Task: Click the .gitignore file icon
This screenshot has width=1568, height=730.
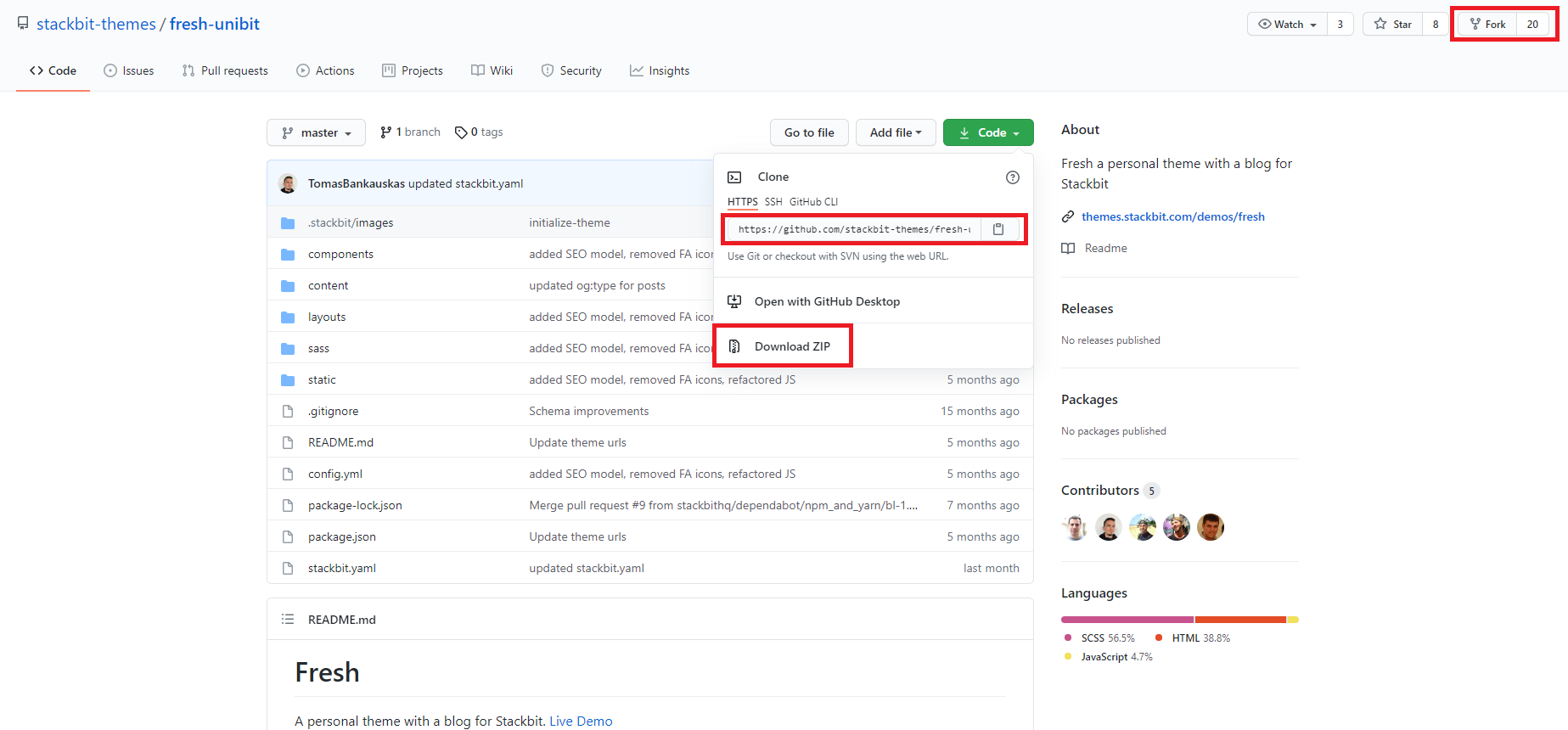Action: tap(288, 412)
